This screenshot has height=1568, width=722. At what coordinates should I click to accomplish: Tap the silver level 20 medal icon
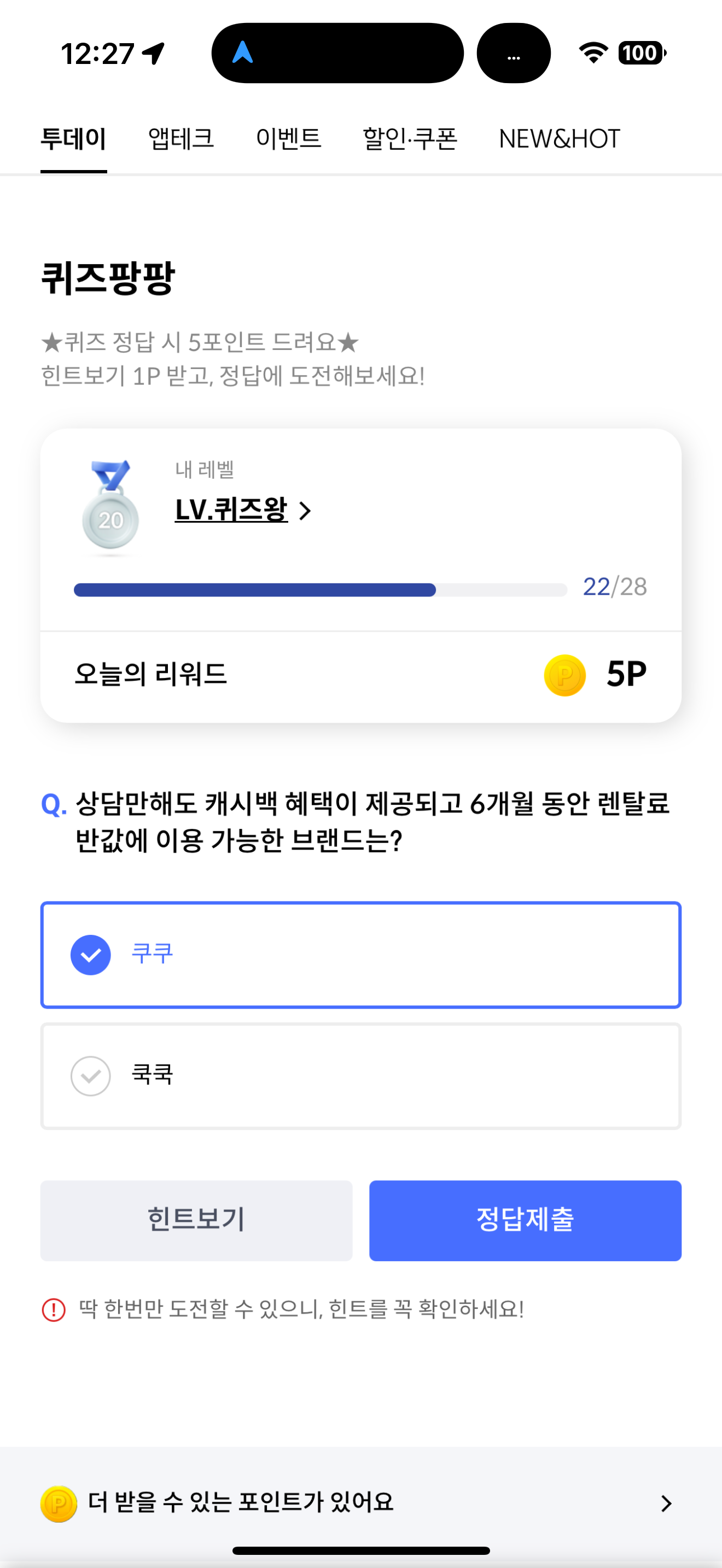[x=110, y=508]
